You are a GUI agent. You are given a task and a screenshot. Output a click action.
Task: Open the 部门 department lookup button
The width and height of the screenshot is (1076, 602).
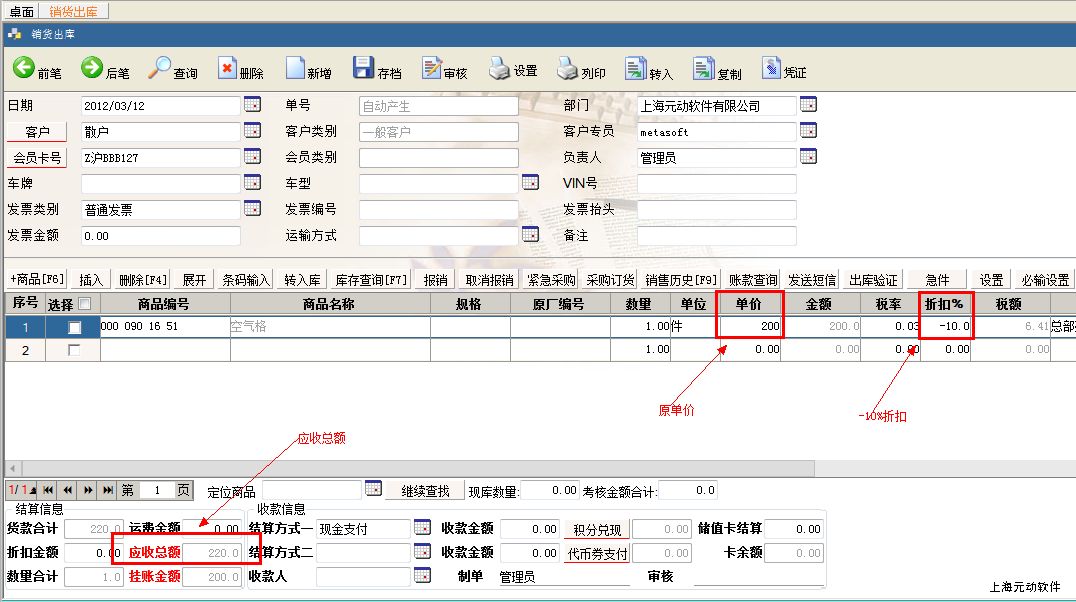pos(808,105)
